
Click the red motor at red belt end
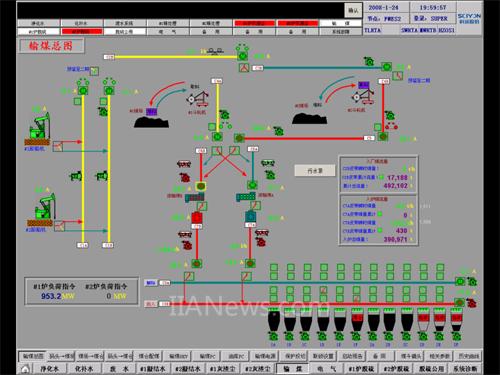(471, 303)
